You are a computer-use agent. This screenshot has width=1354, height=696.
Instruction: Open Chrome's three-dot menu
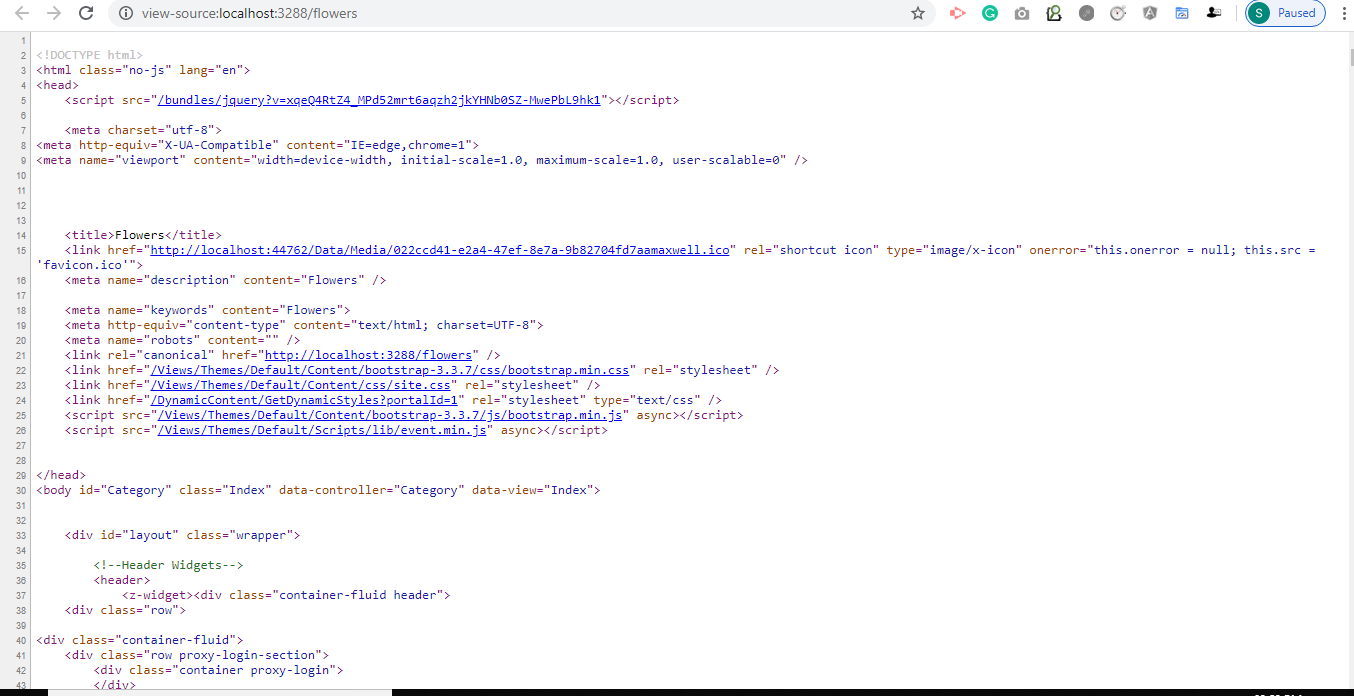click(x=1343, y=13)
